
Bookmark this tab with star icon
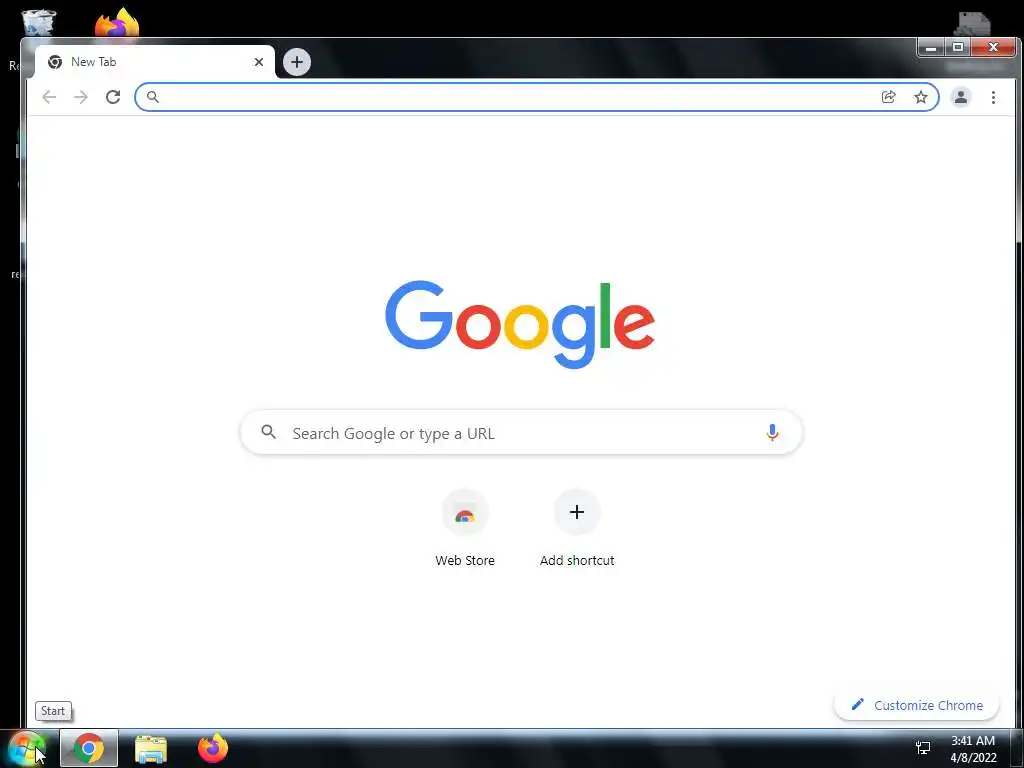tap(921, 97)
